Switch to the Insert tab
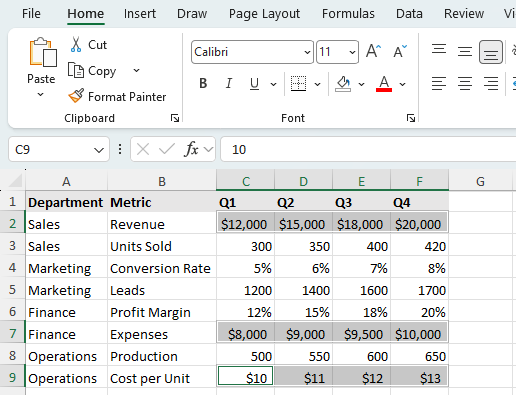The image size is (516, 395). pyautogui.click(x=140, y=14)
